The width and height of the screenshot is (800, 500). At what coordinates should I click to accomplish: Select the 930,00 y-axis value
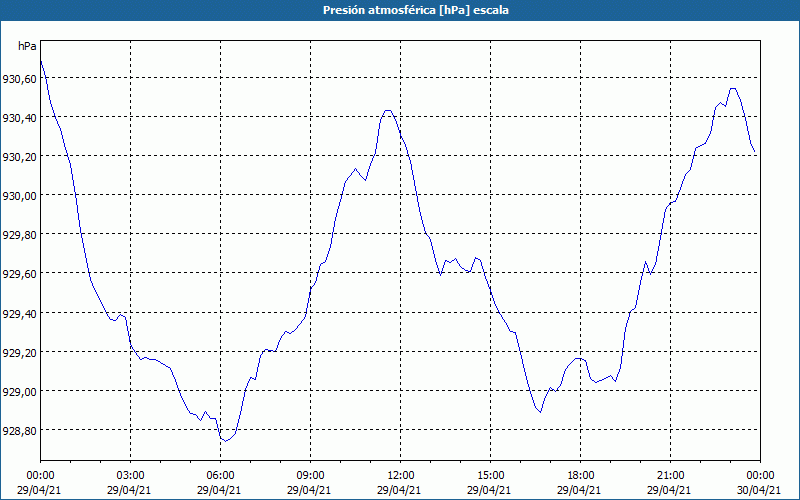point(19,196)
